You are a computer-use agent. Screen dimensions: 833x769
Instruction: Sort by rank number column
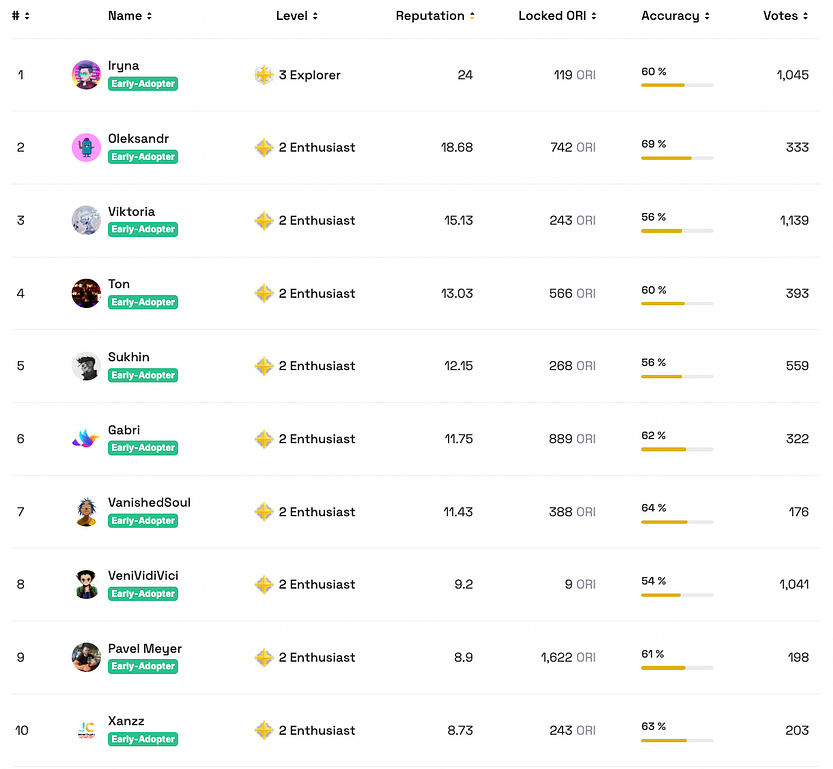coord(21,16)
